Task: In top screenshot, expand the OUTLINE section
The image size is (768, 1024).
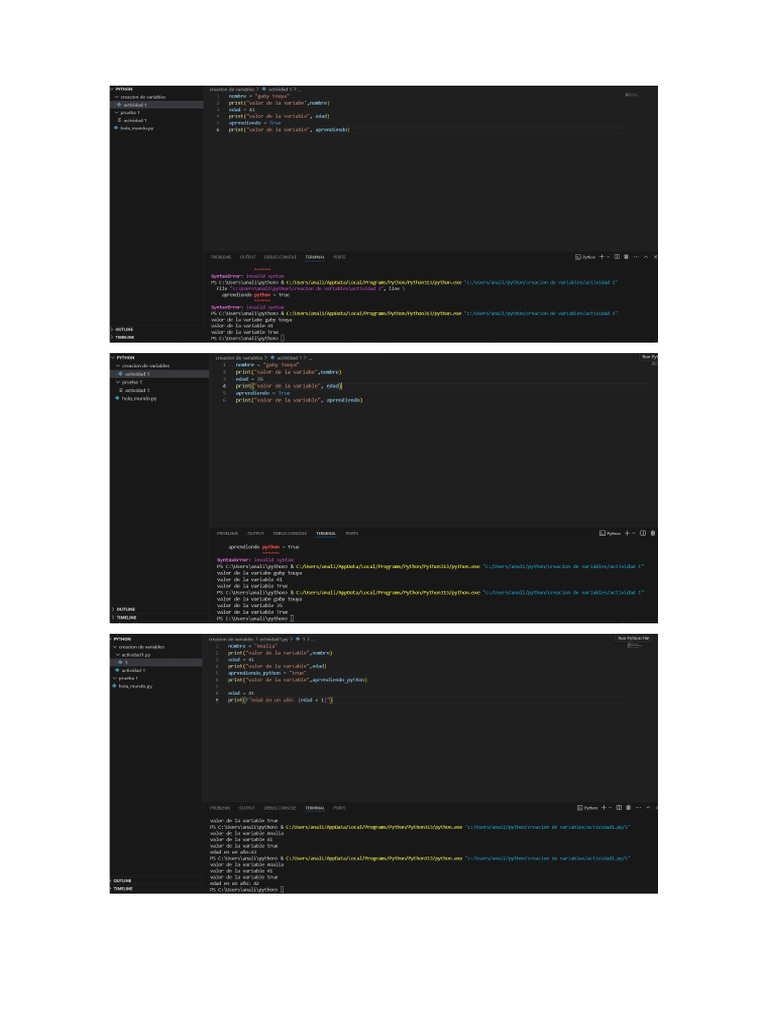Action: [x=123, y=329]
